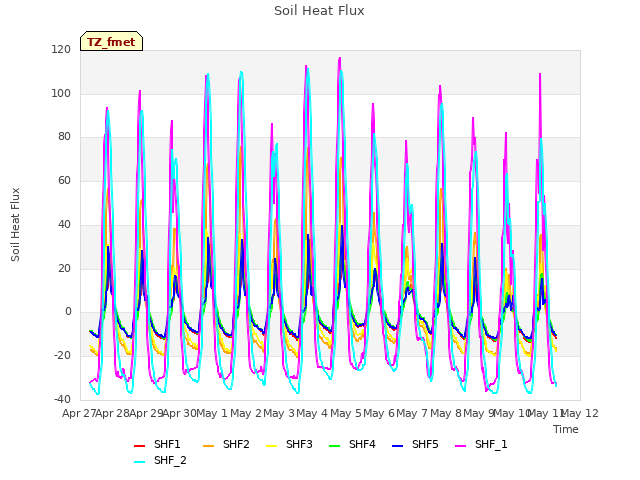Viewport: 640px width, 480px height.
Task: Click the green SHF4 legend color marker
Action: click(x=335, y=446)
